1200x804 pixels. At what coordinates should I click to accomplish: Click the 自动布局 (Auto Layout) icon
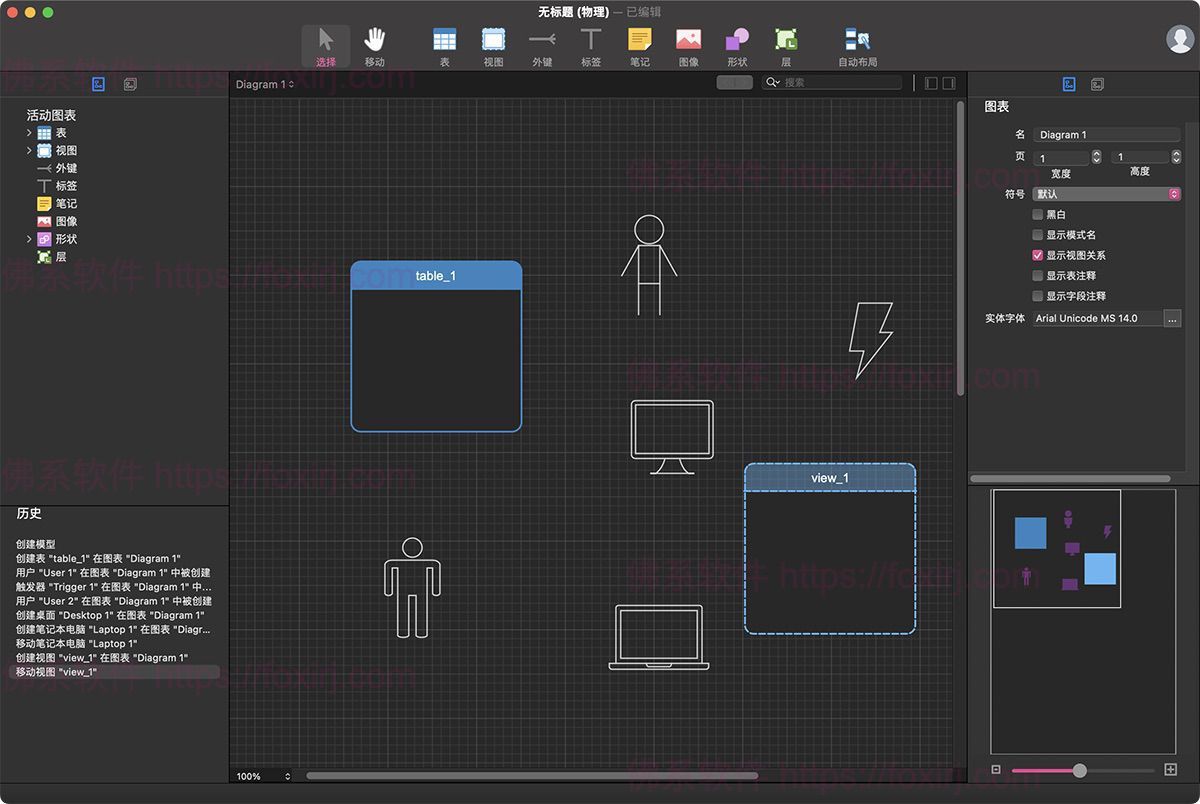(x=857, y=40)
